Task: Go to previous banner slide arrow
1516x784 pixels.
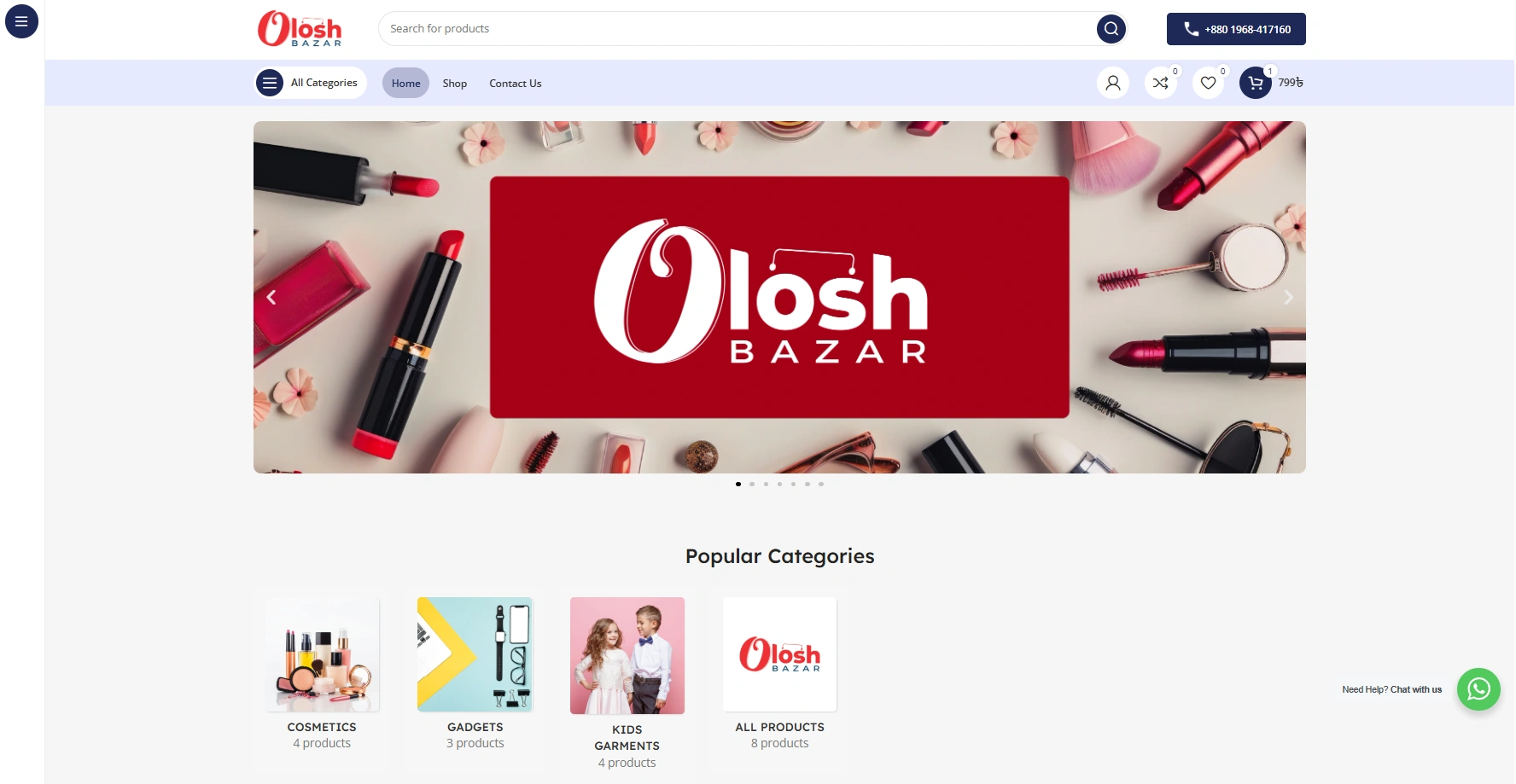Action: tap(271, 298)
